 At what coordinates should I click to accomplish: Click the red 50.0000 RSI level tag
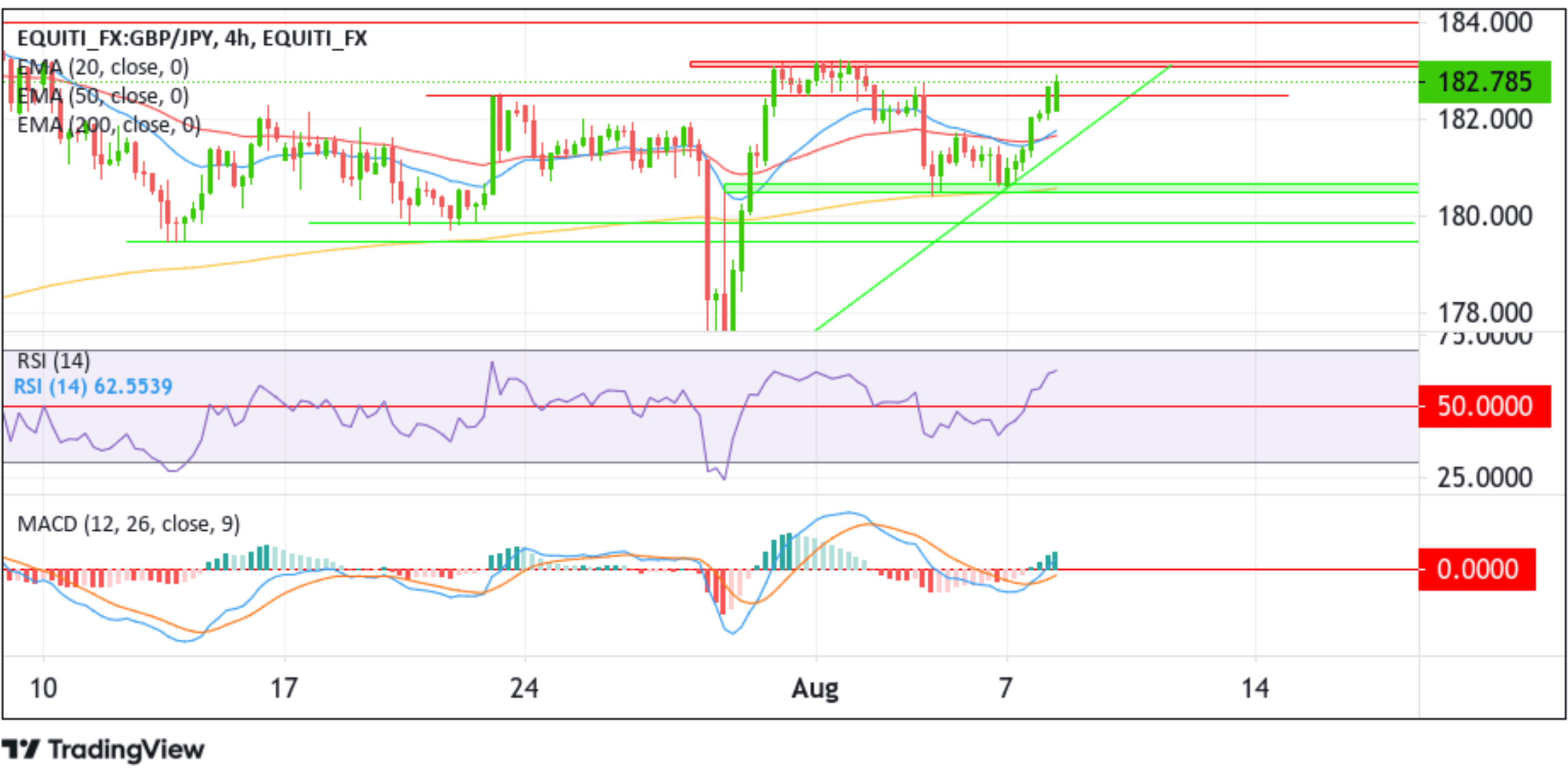1485,406
